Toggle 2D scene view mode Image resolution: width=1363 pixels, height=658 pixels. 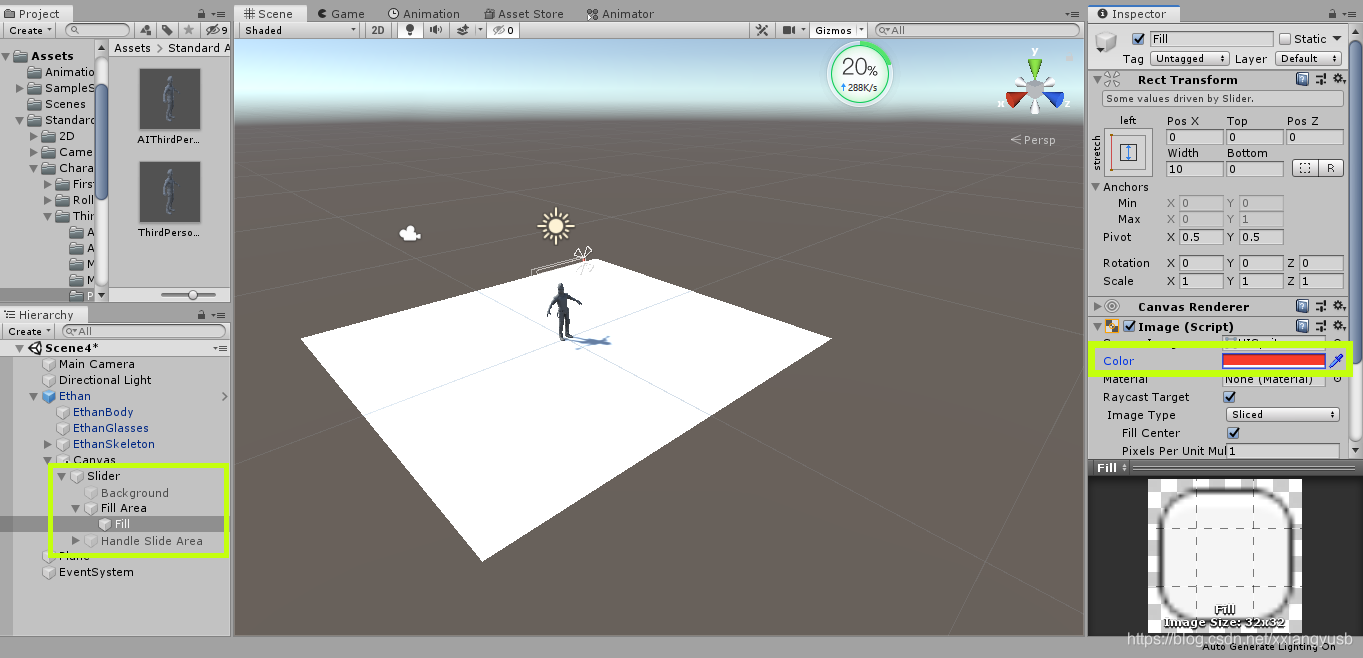click(378, 30)
